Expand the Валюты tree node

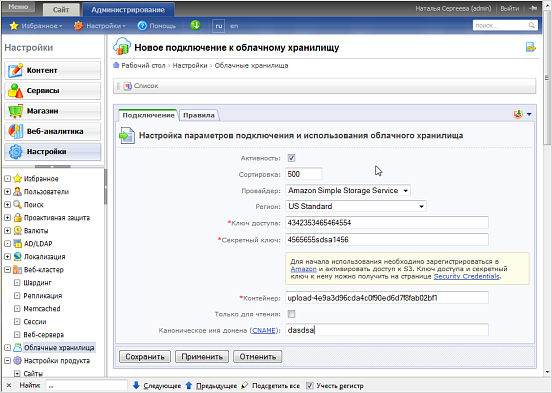[7, 231]
